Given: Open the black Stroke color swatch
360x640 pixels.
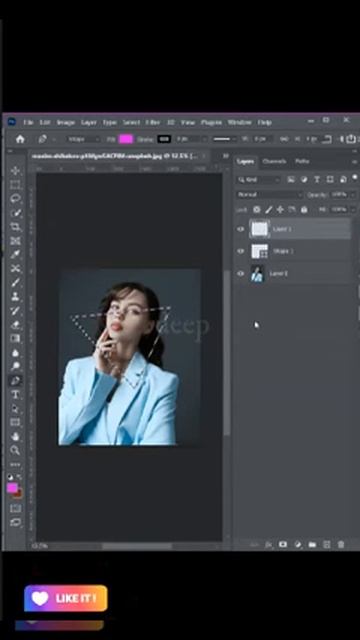Looking at the screenshot, I should [x=164, y=139].
